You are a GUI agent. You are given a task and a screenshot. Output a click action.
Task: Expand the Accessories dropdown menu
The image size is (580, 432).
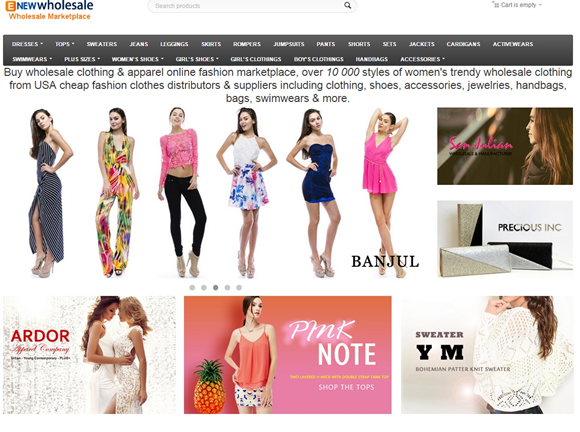(x=422, y=59)
